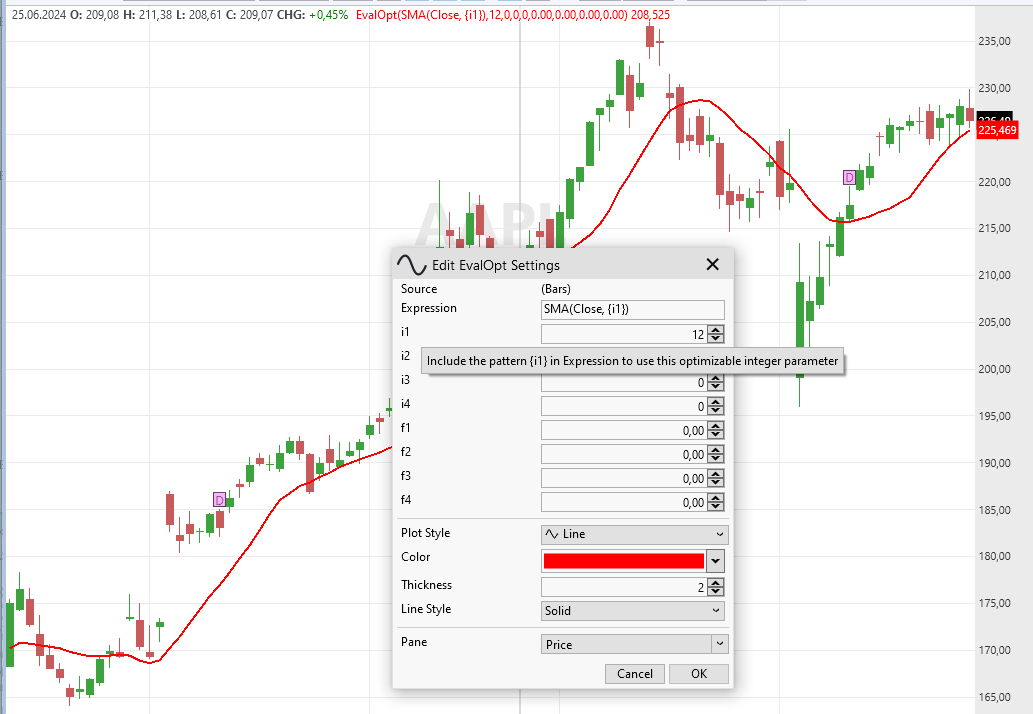The height and width of the screenshot is (714, 1033).
Task: Click the red price tag showing 225,469
Action: pyautogui.click(x=997, y=128)
